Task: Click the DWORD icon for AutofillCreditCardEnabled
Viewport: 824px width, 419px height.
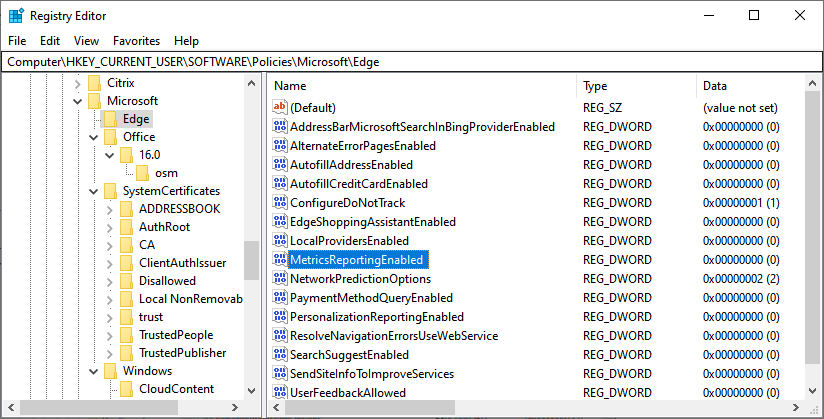Action: tap(280, 184)
